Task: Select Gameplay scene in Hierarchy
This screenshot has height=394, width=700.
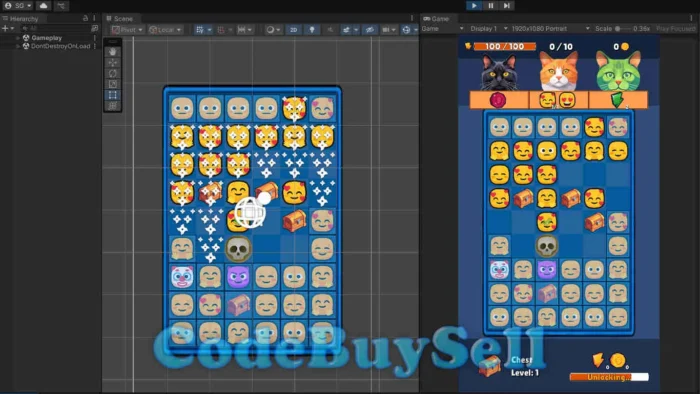Action: [46, 38]
